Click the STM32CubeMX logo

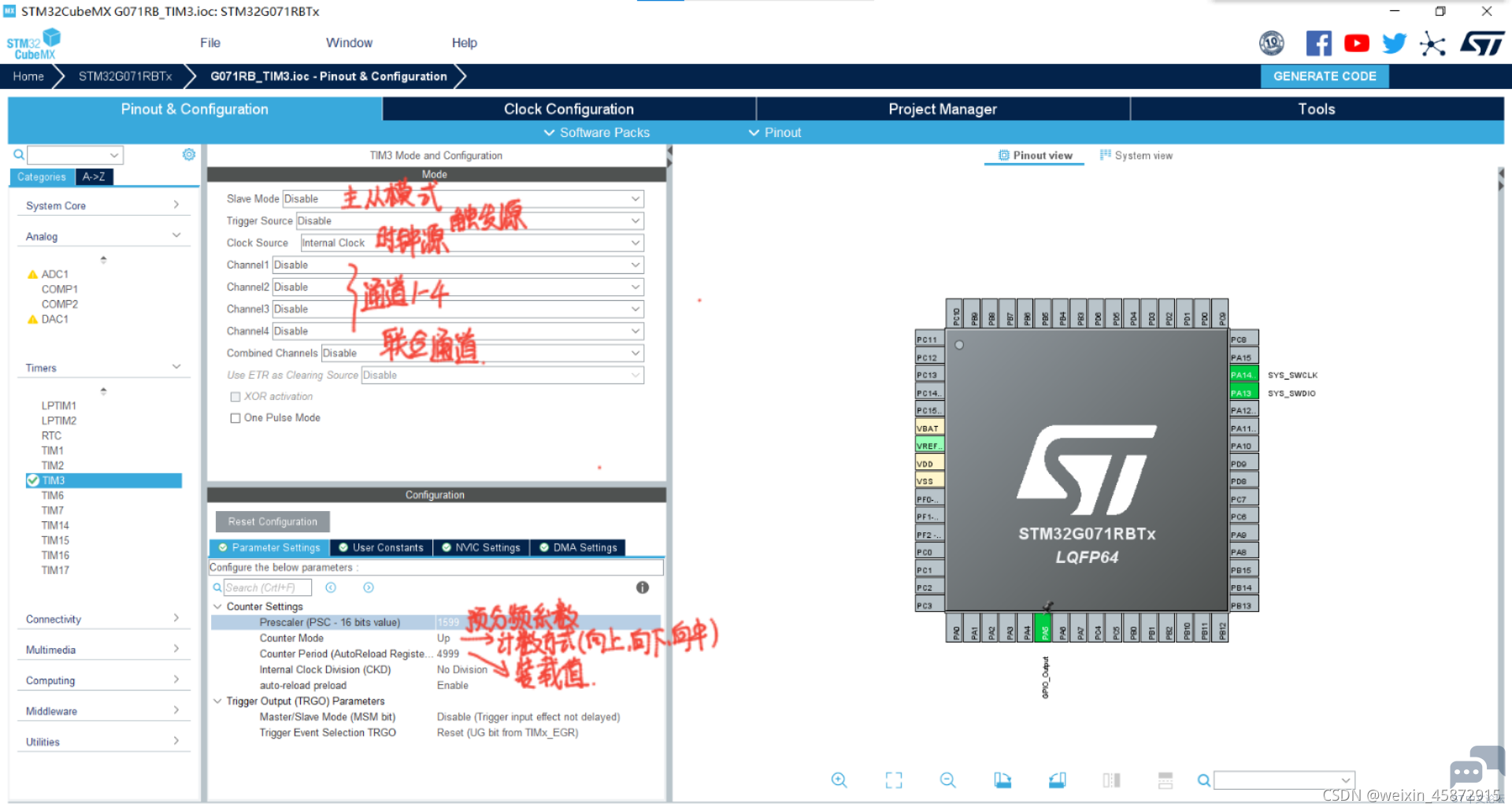pyautogui.click(x=34, y=44)
